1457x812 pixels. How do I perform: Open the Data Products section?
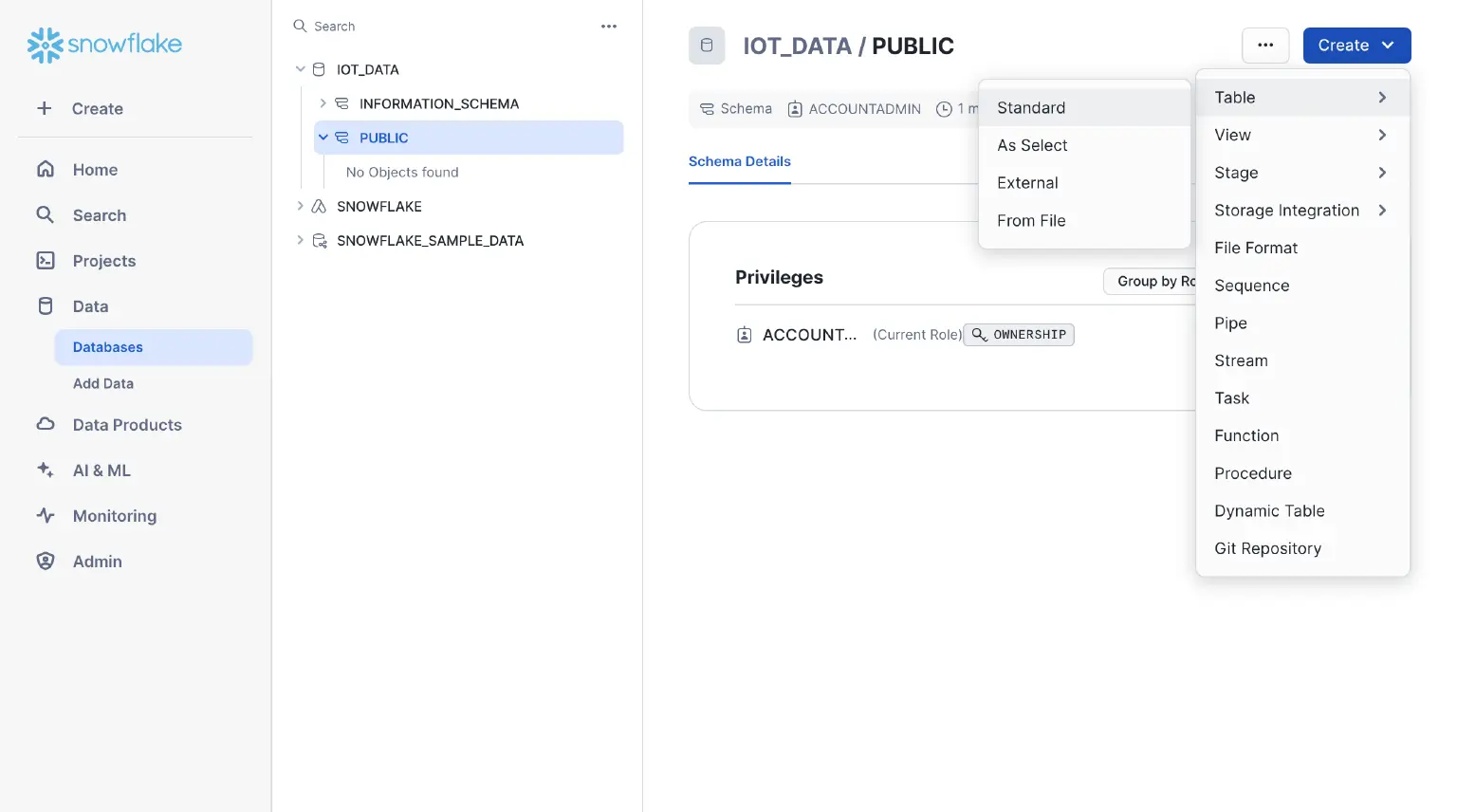coord(127,424)
